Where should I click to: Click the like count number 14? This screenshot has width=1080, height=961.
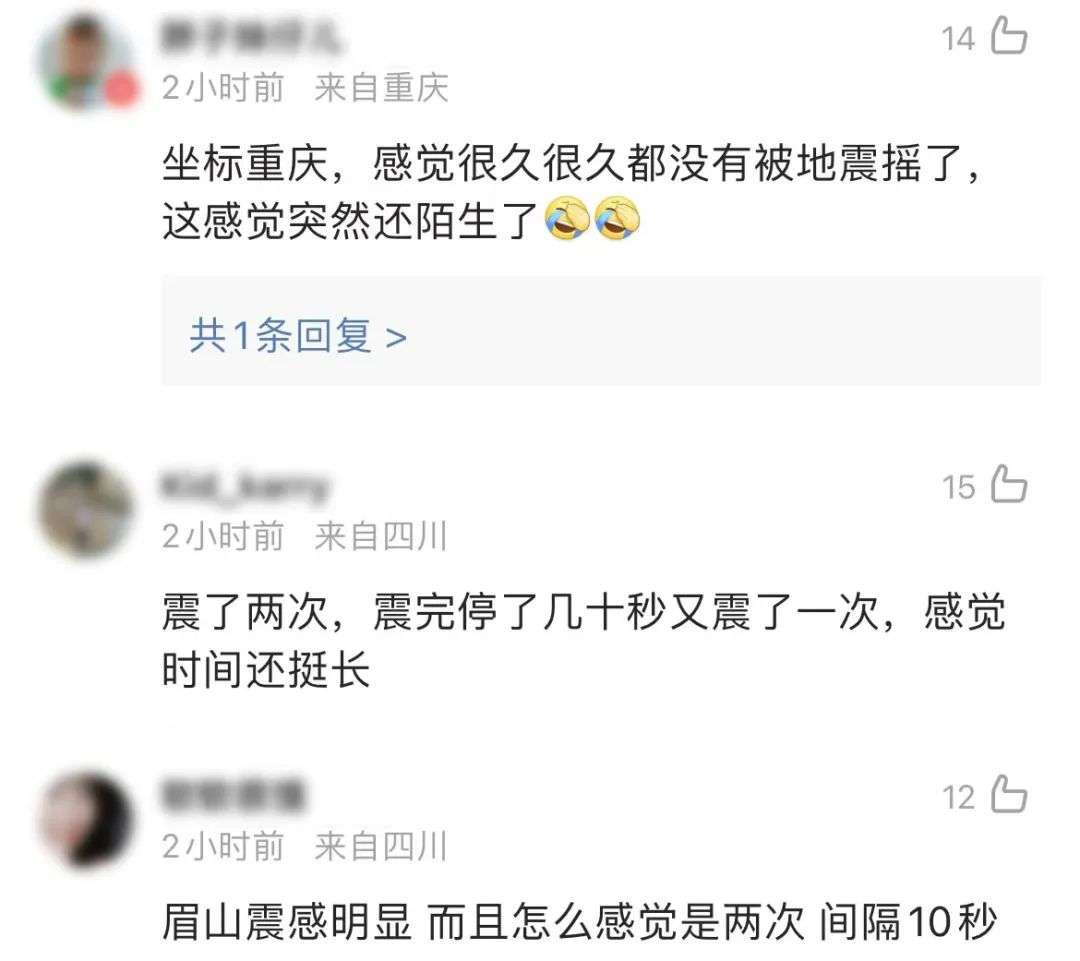pos(959,39)
